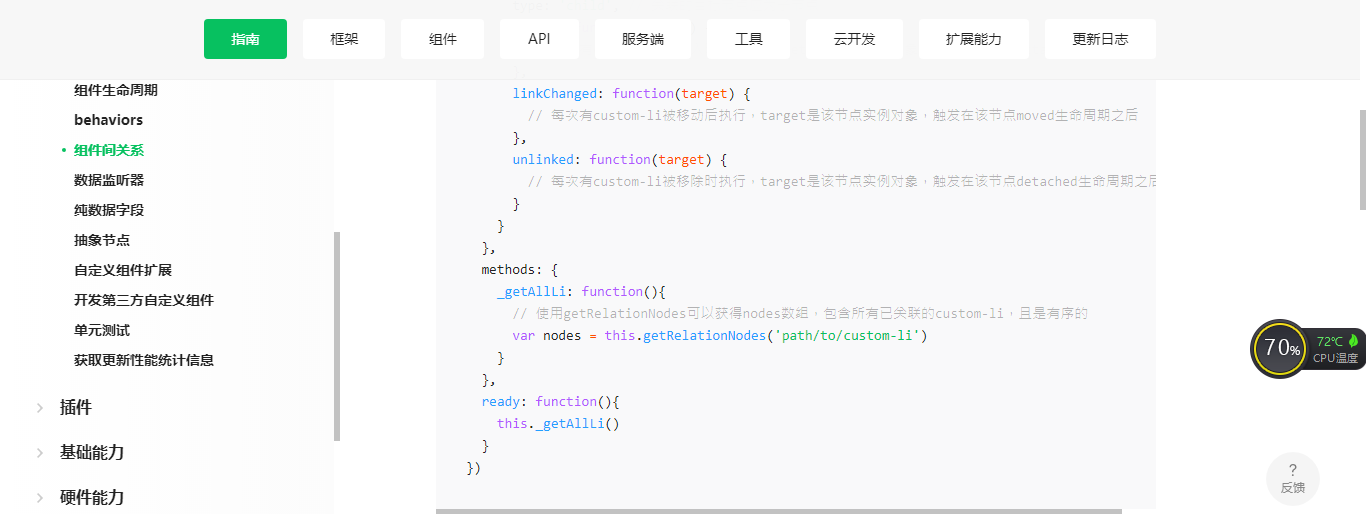Click the 70% CPU usage circle widget
The image size is (1366, 514).
[1279, 349]
